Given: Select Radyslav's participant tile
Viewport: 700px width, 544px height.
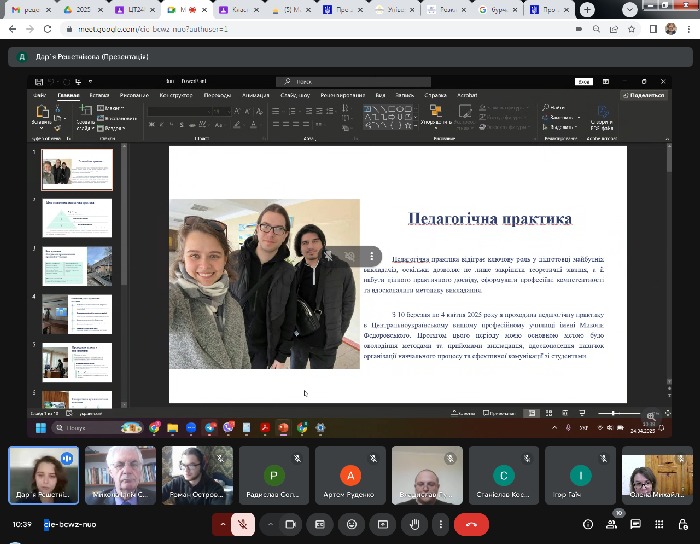Looking at the screenshot, I should (275, 474).
